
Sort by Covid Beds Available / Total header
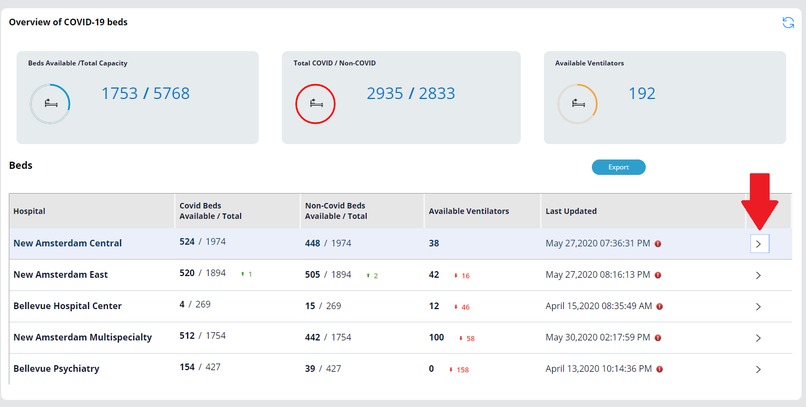click(210, 211)
